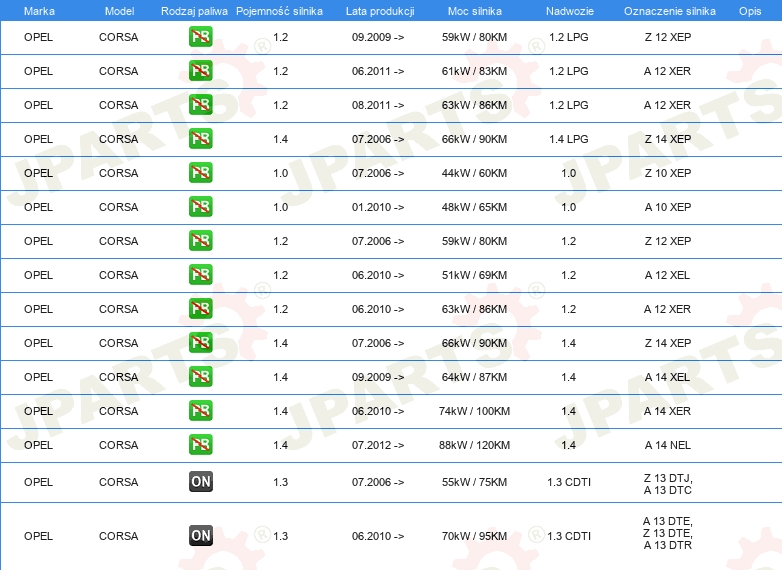The image size is (782, 570).
Task: Click the ON diesel icon for 55kW/75KM
Action: (x=200, y=482)
